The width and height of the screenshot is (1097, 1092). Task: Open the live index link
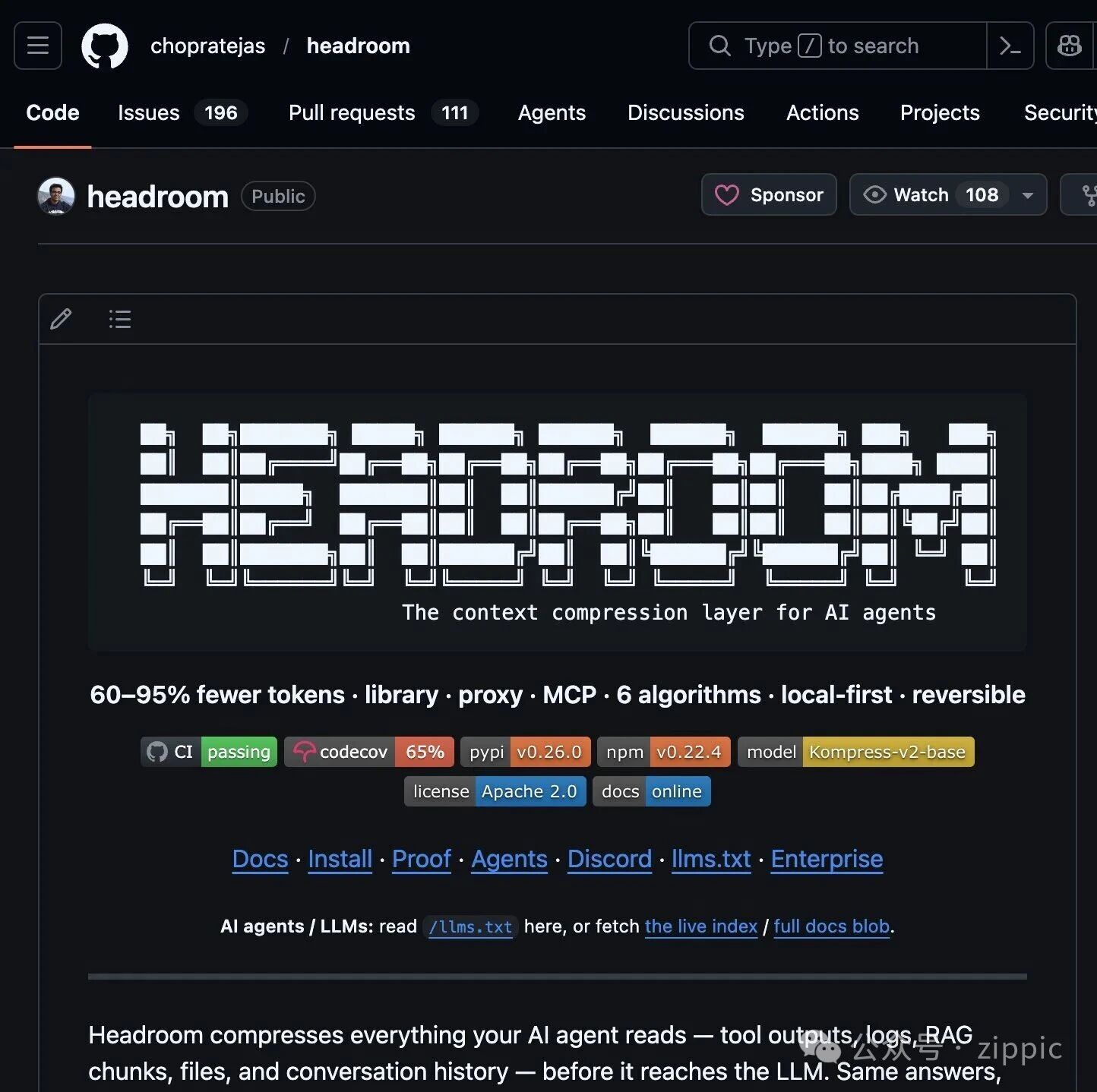click(701, 926)
